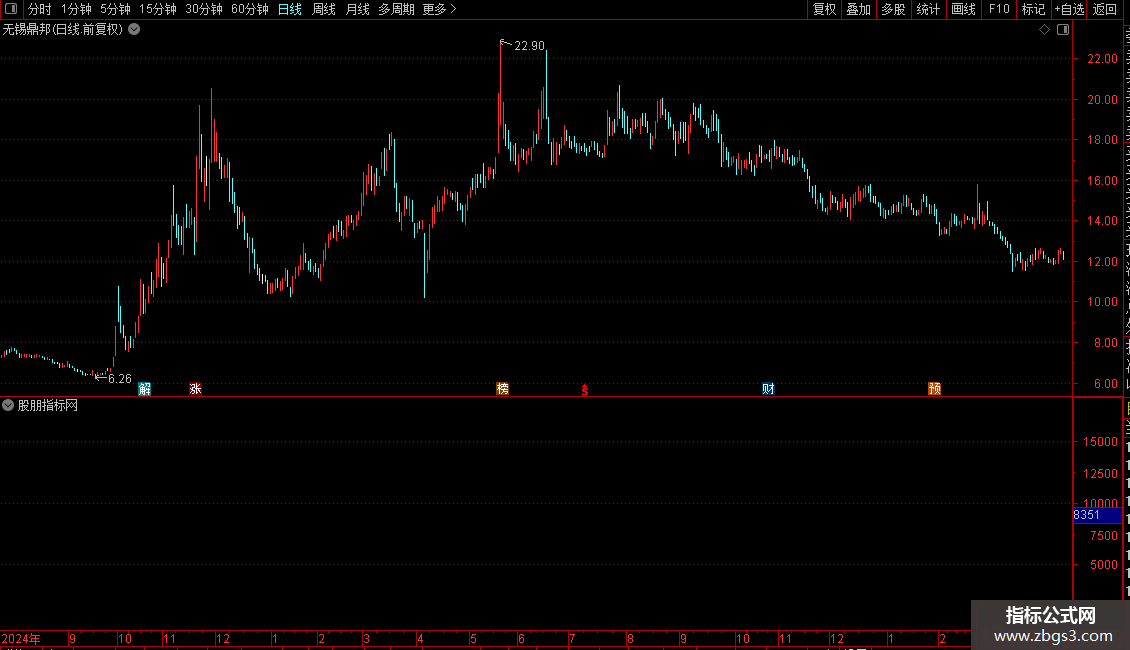Screen dimensions: 1130x650
Task: Click the 无锡鼎邦(日线.前复权) chart title
Action: (x=63, y=30)
